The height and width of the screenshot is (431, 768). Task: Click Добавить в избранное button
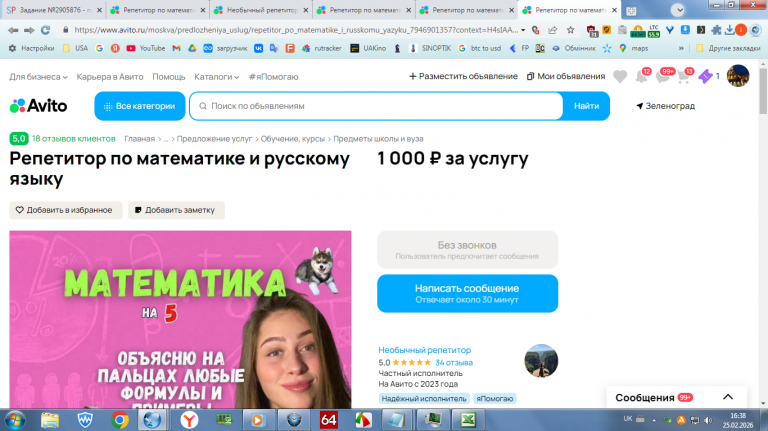pyautogui.click(x=66, y=210)
